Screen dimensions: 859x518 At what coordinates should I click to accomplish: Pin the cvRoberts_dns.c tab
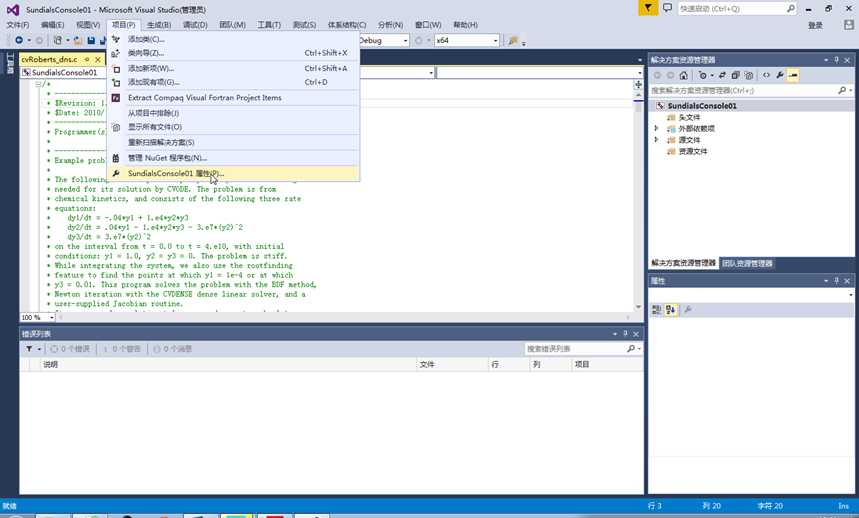coord(87,59)
